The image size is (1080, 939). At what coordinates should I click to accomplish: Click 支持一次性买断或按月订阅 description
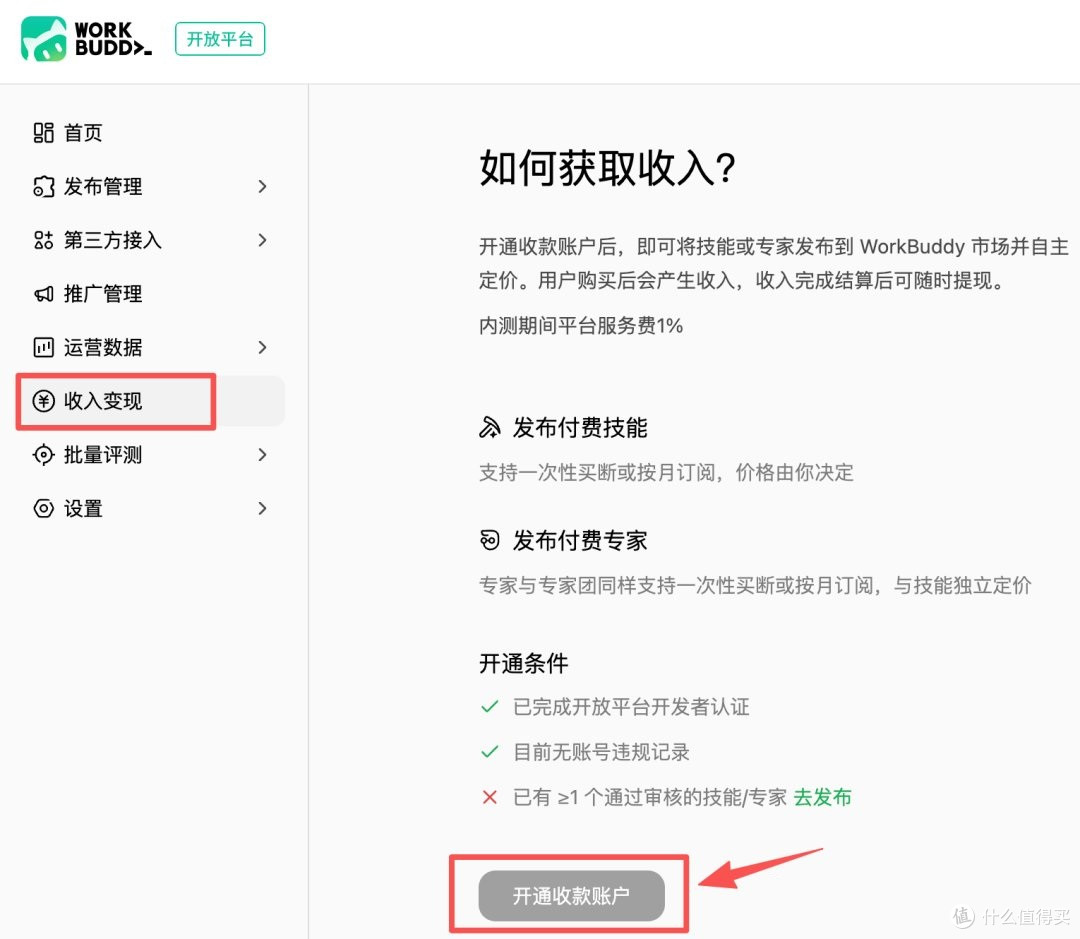click(666, 472)
